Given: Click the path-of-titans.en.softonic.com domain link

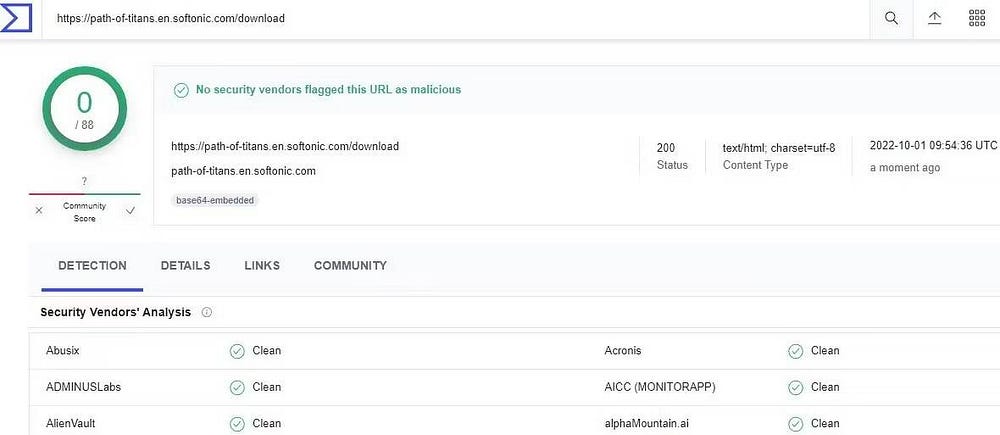Looking at the screenshot, I should tap(243, 171).
